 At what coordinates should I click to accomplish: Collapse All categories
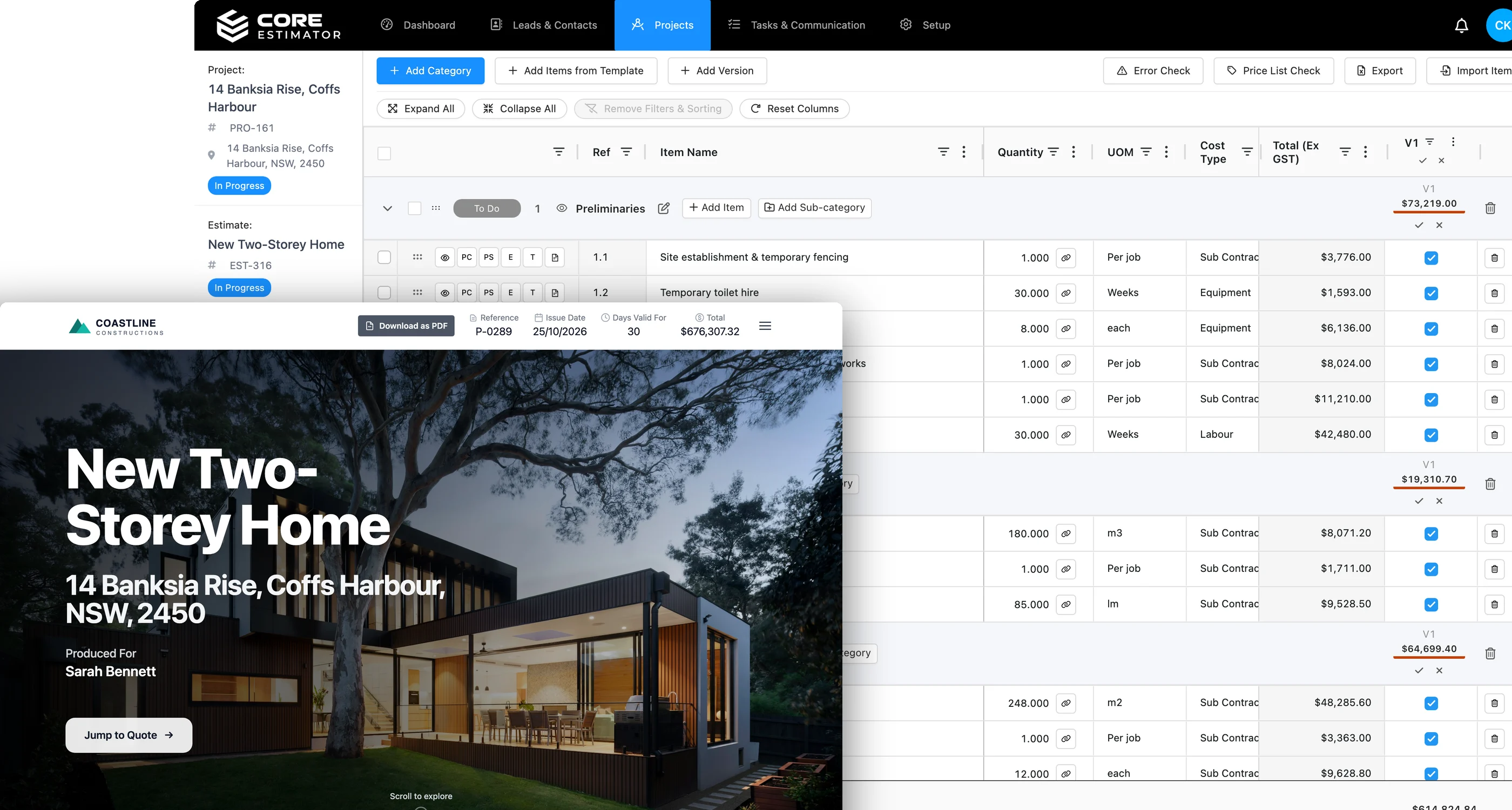(x=519, y=109)
